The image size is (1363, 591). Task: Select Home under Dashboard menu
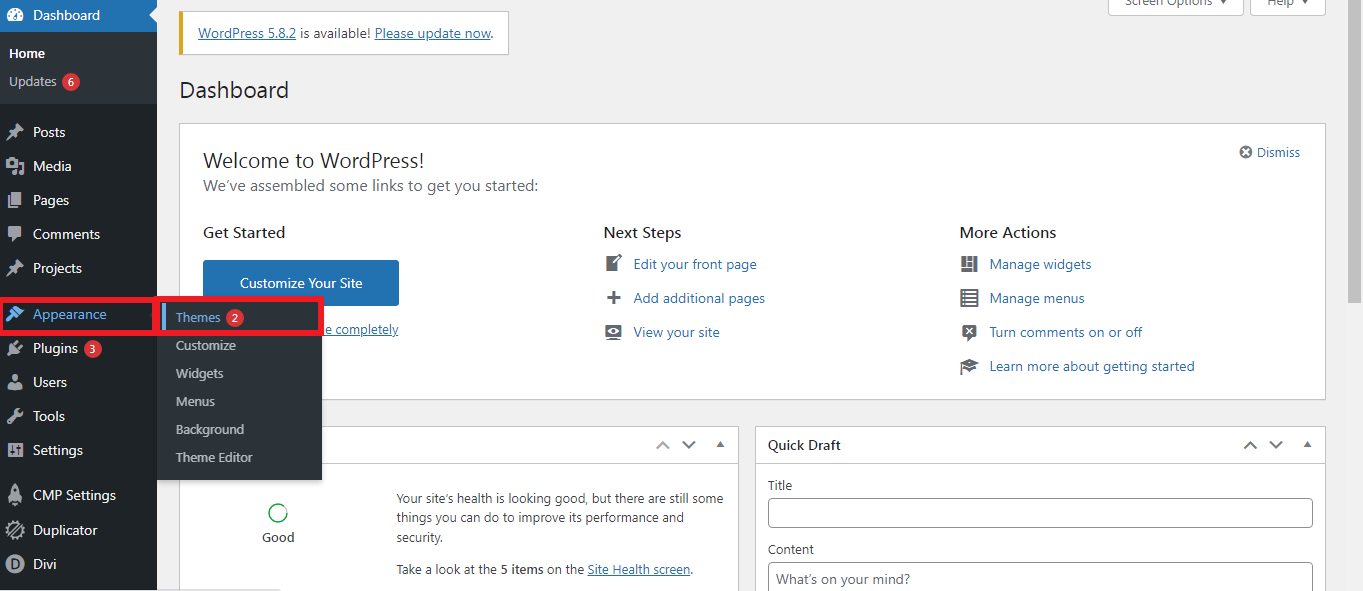27,53
